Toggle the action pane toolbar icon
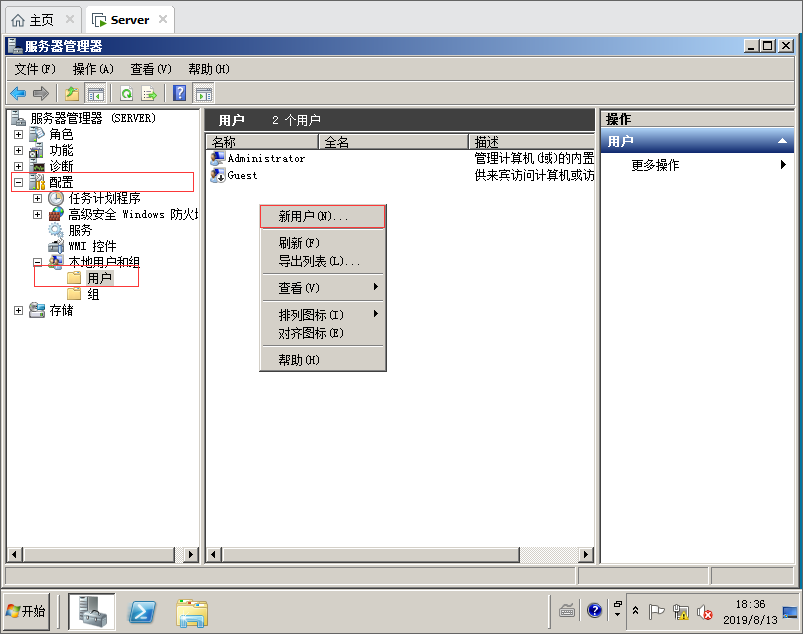This screenshot has width=803, height=634. click(204, 93)
